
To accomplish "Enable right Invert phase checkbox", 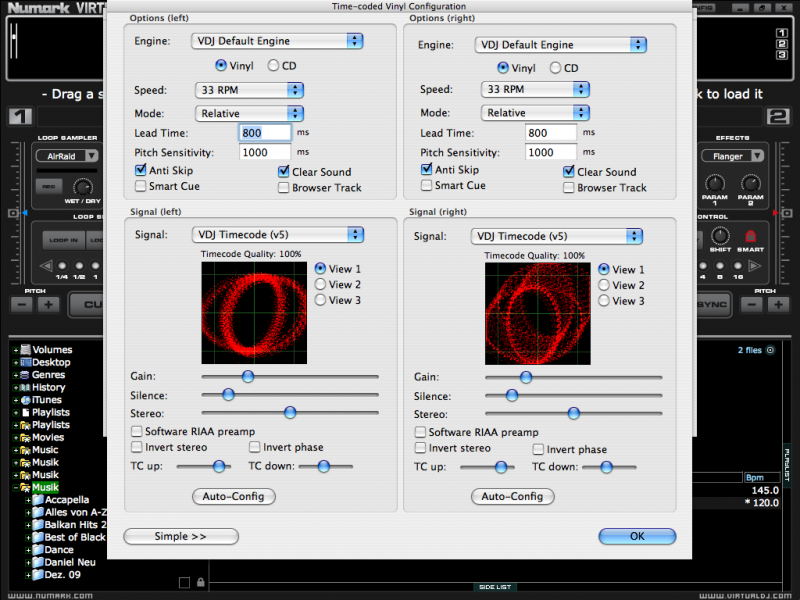I will pos(538,449).
